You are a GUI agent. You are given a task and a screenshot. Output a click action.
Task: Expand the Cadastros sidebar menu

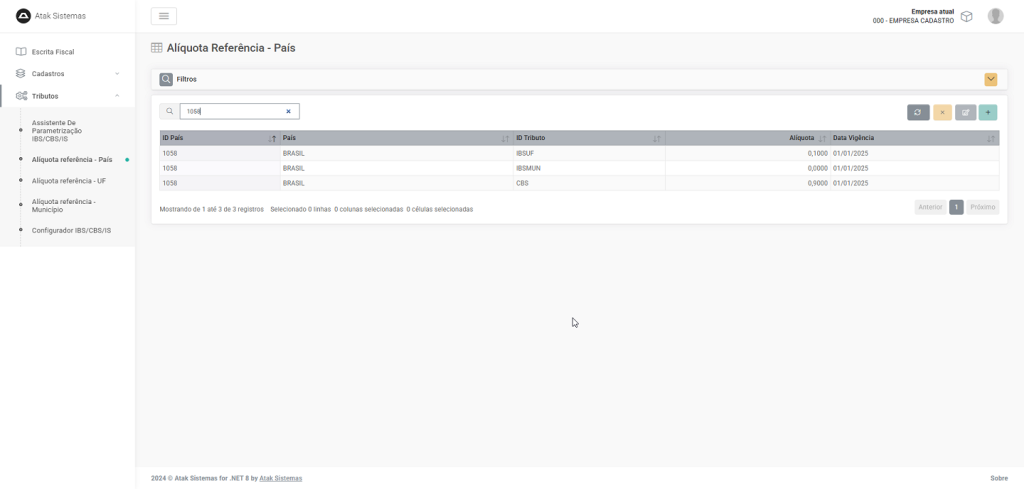(66, 74)
